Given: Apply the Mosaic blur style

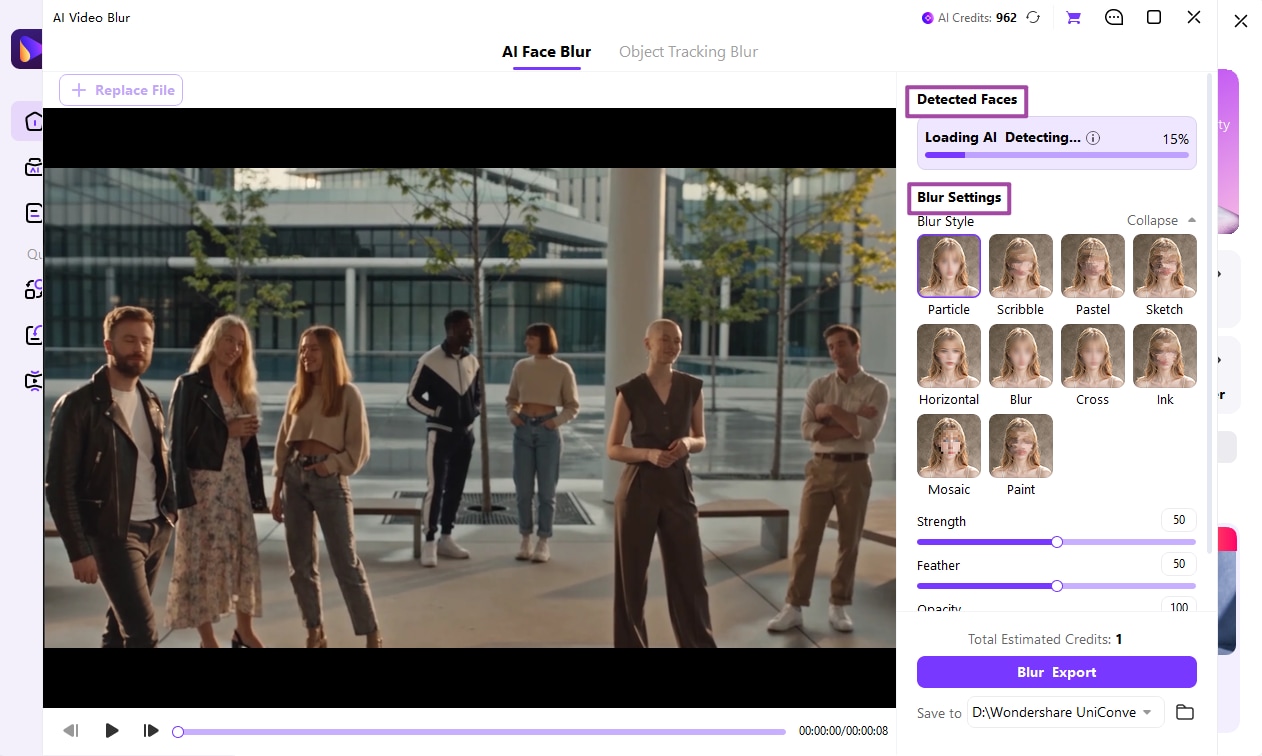Looking at the screenshot, I should 949,446.
